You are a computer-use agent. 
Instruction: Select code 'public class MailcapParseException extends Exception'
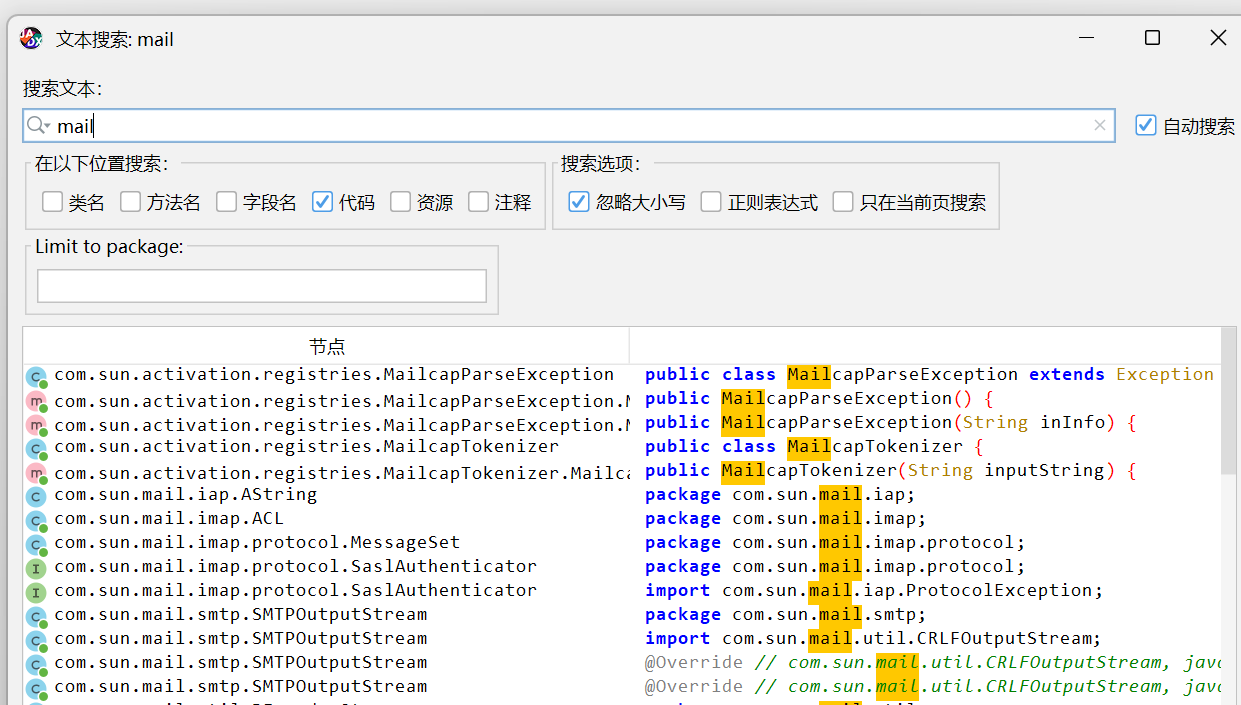click(929, 374)
